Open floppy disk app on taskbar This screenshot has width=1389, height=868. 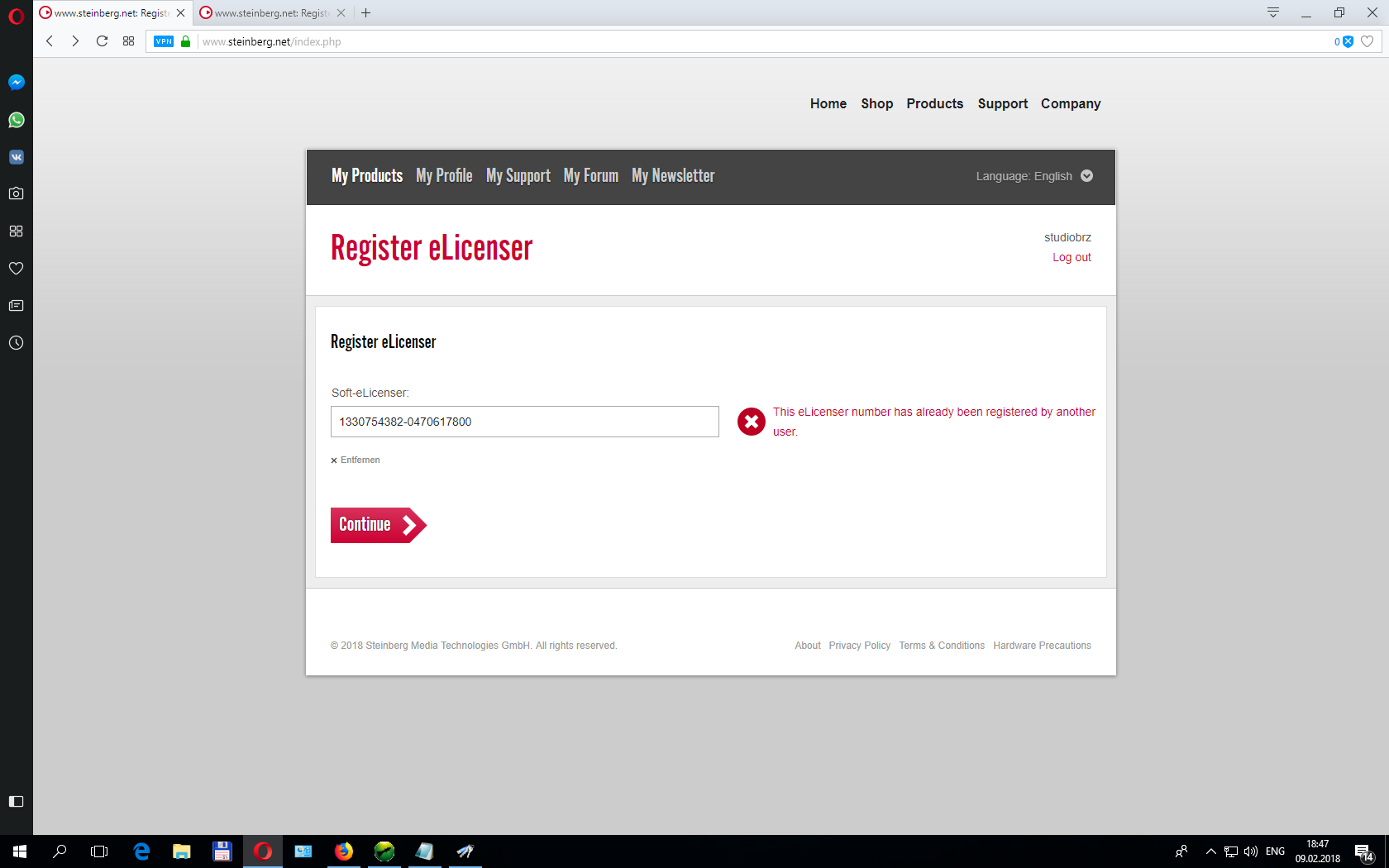(x=222, y=851)
